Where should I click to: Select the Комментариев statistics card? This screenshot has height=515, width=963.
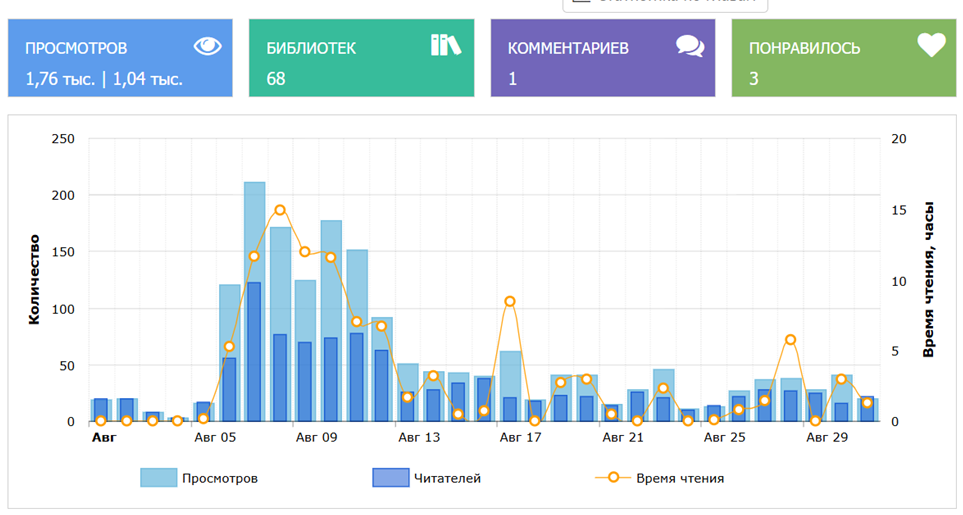tap(602, 62)
